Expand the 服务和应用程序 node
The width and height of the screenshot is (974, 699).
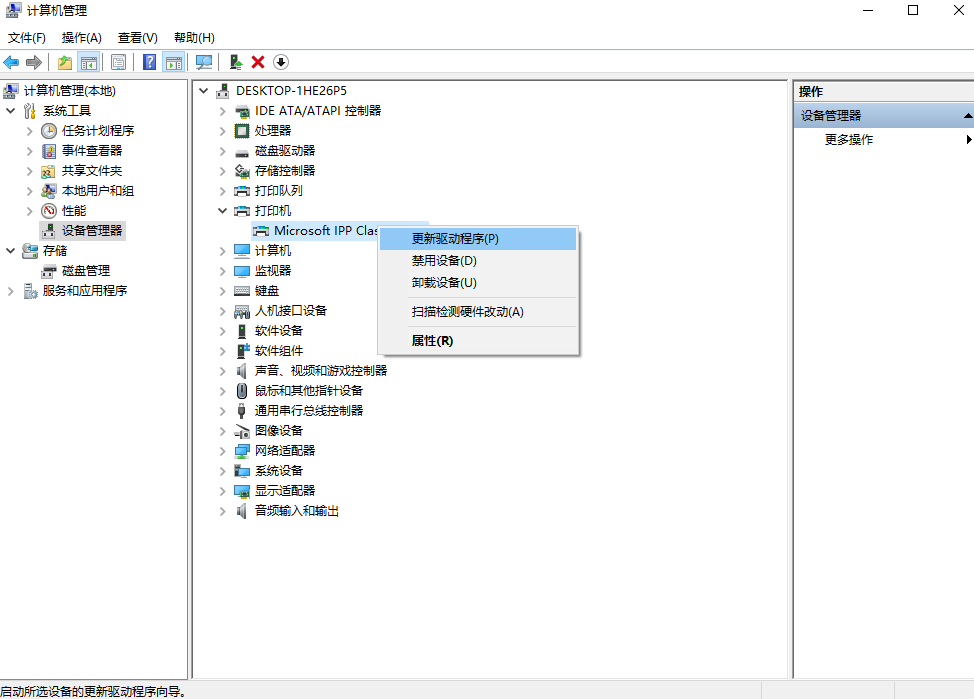point(11,291)
